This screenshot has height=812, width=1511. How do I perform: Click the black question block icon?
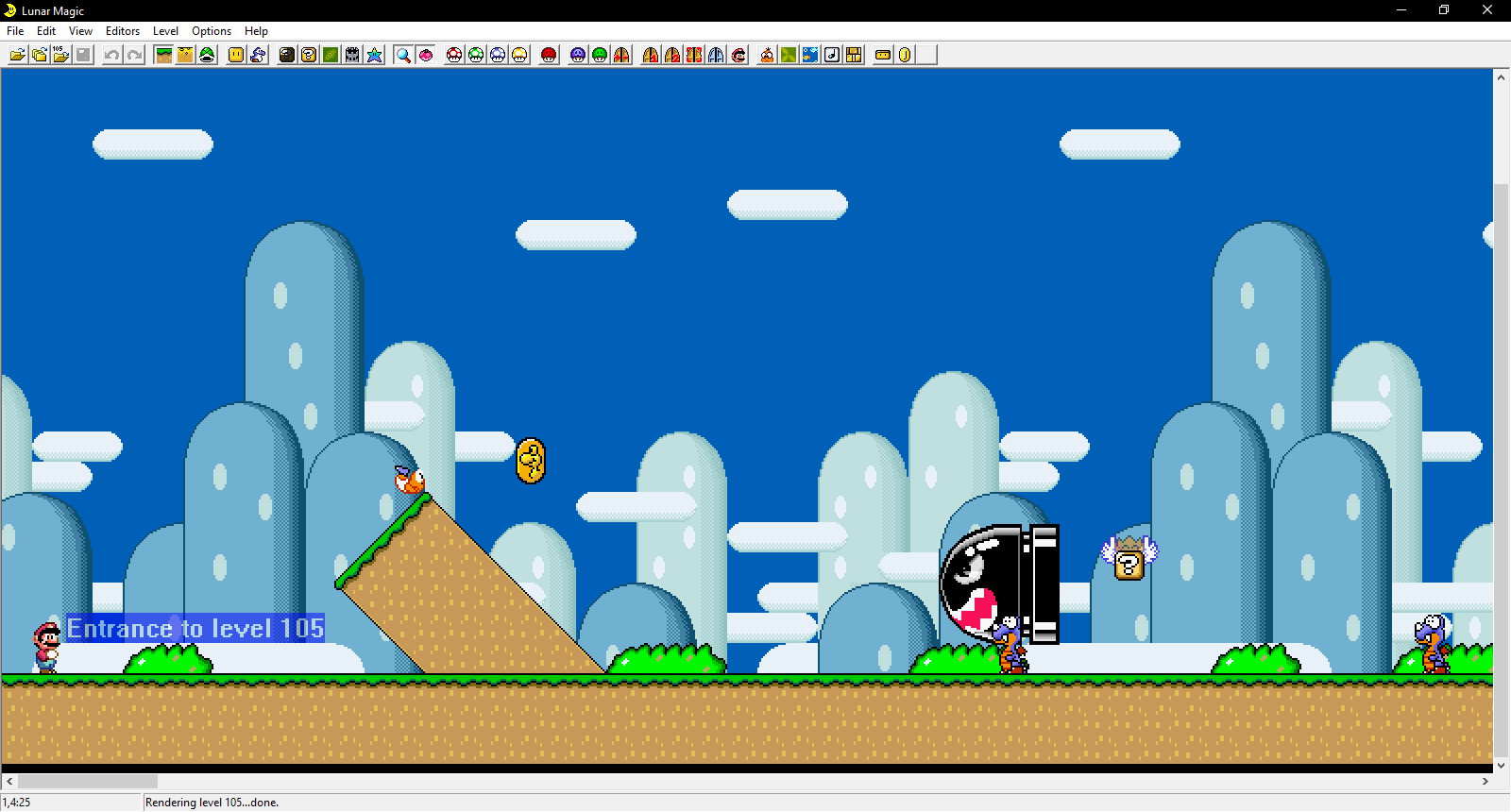tap(287, 55)
